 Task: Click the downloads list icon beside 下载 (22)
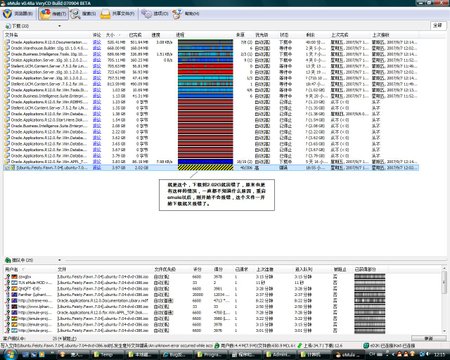pos(8,26)
